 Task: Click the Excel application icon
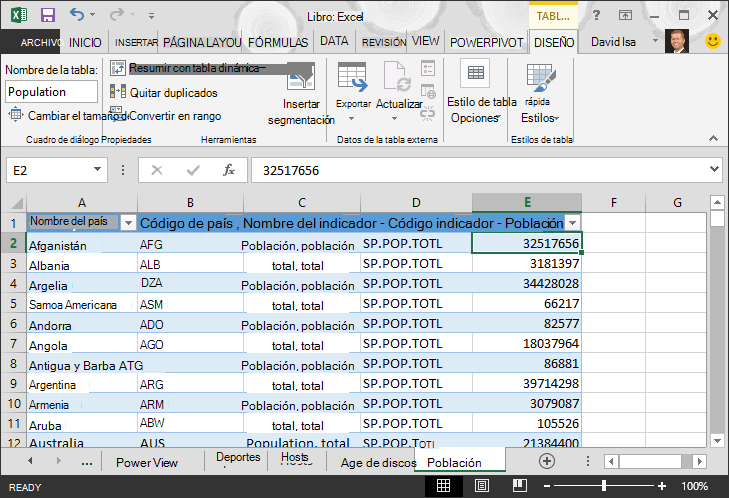(19, 15)
